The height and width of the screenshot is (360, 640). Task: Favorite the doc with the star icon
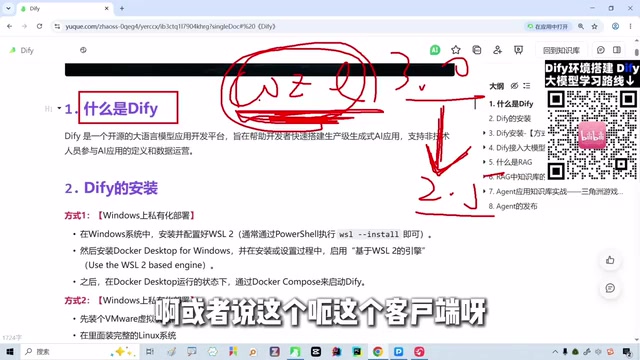pos(456,50)
